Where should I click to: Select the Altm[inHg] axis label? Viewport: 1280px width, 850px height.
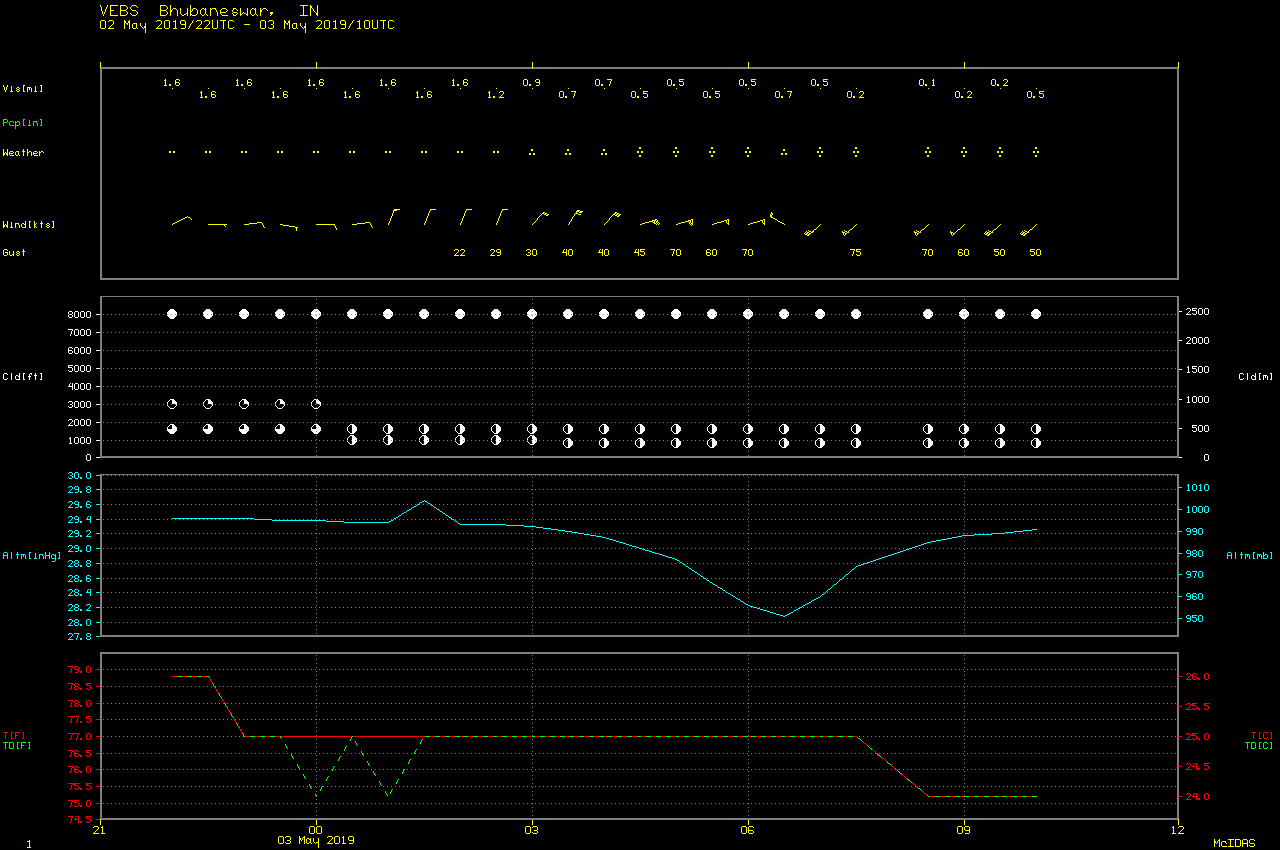point(32,554)
